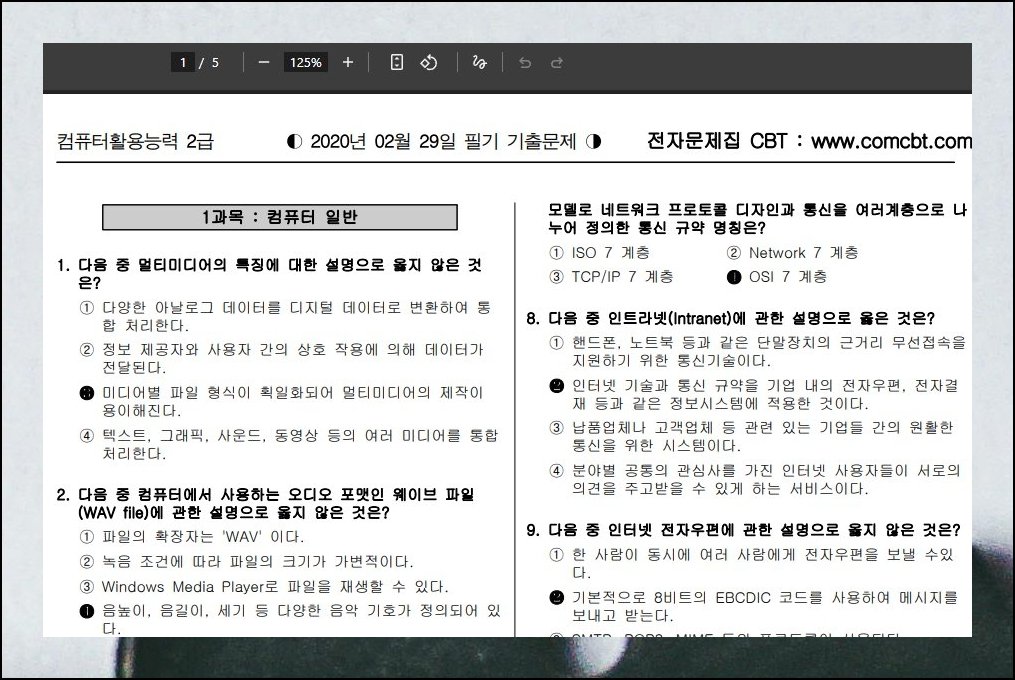Viewport: 1015px width, 680px height.
Task: Activate the draw annotation tool
Action: click(479, 62)
